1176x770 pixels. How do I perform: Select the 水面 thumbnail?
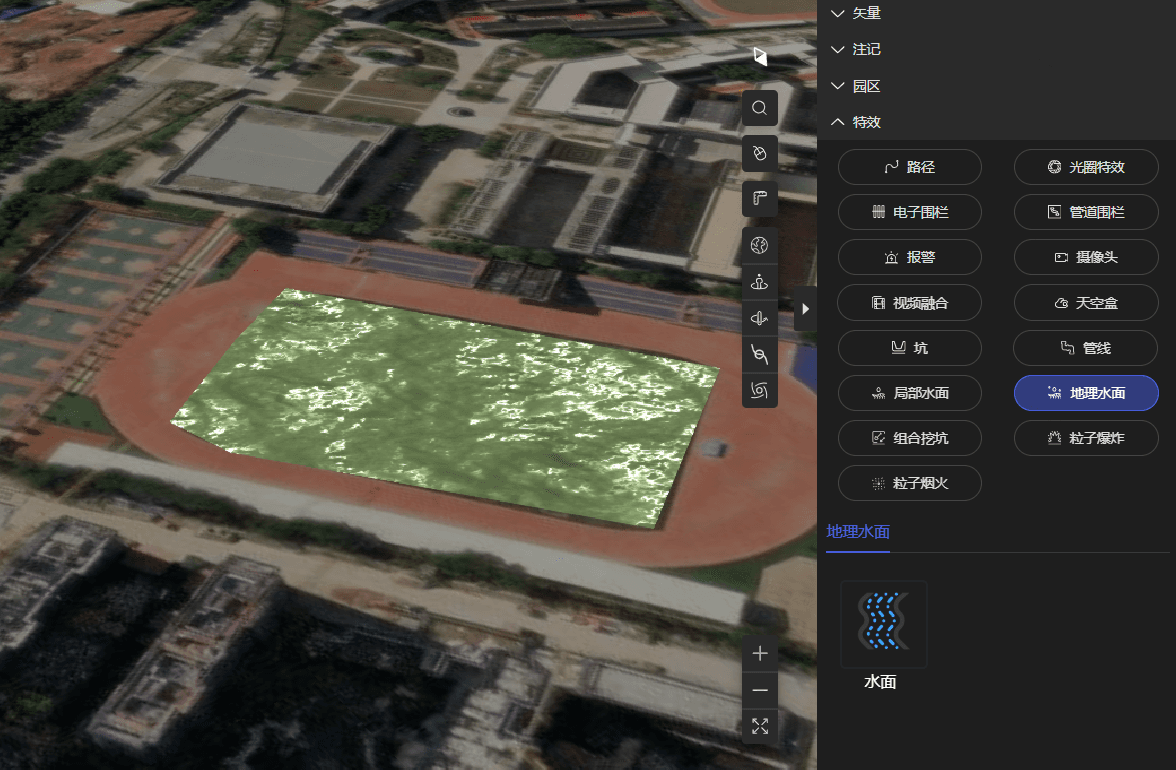883,626
